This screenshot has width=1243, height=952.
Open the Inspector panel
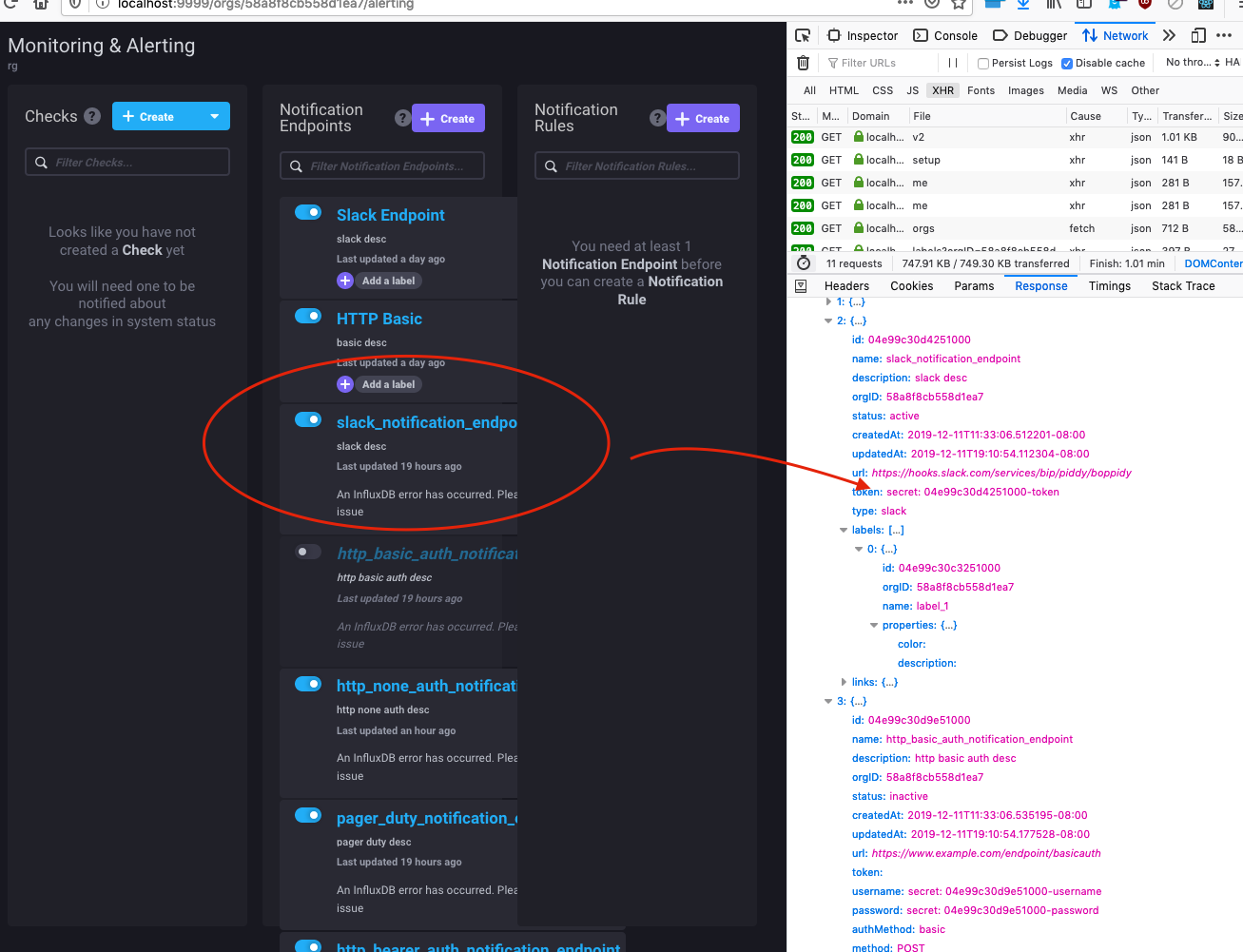pyautogui.click(x=862, y=35)
